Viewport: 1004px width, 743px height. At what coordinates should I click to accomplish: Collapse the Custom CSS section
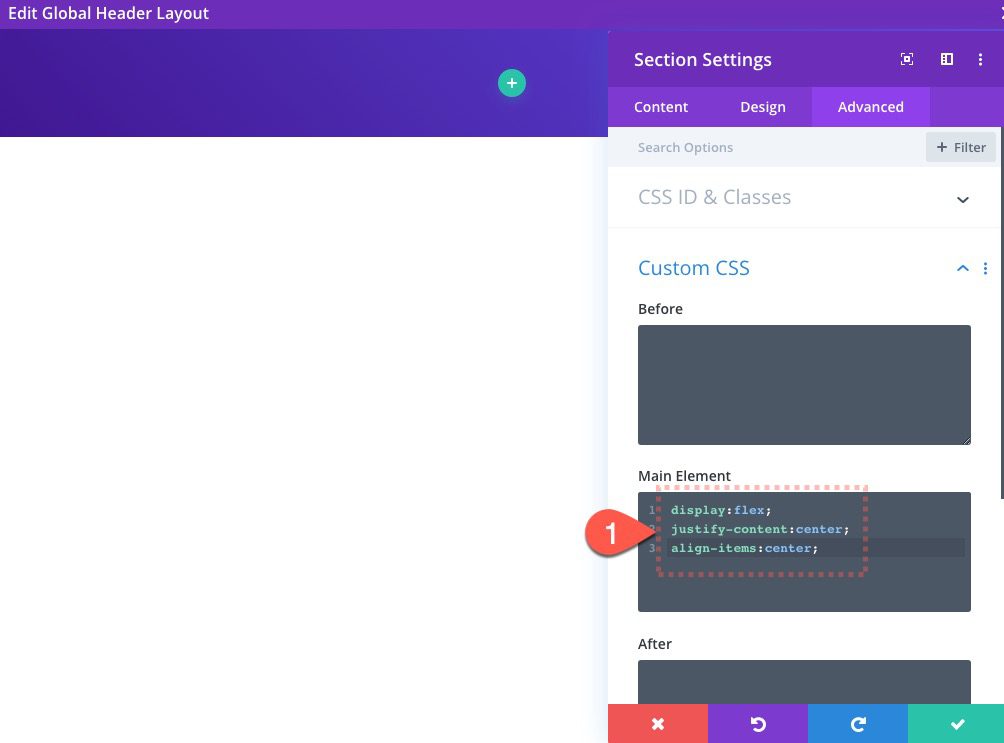click(x=962, y=268)
